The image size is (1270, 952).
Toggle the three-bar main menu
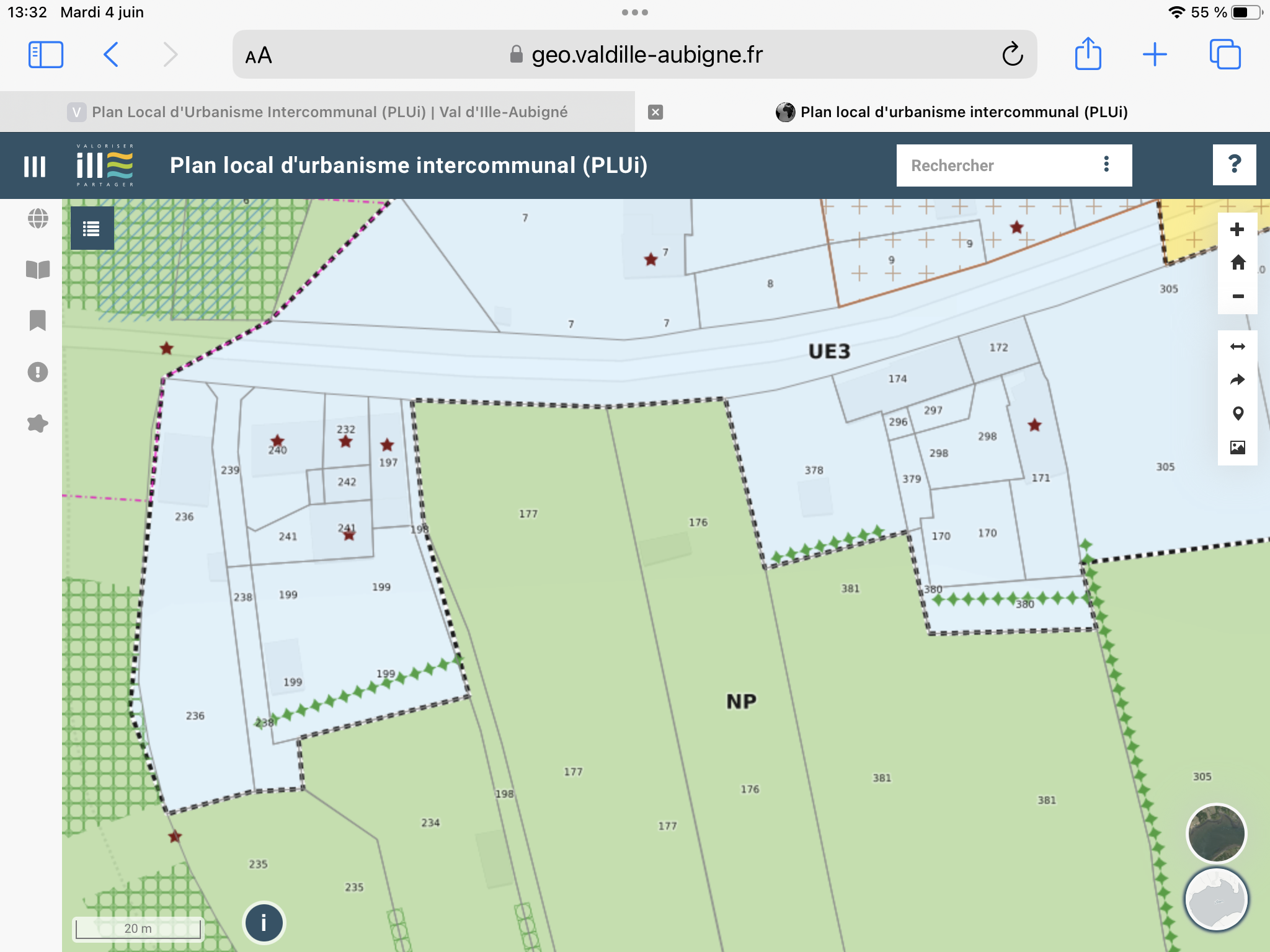tap(35, 166)
